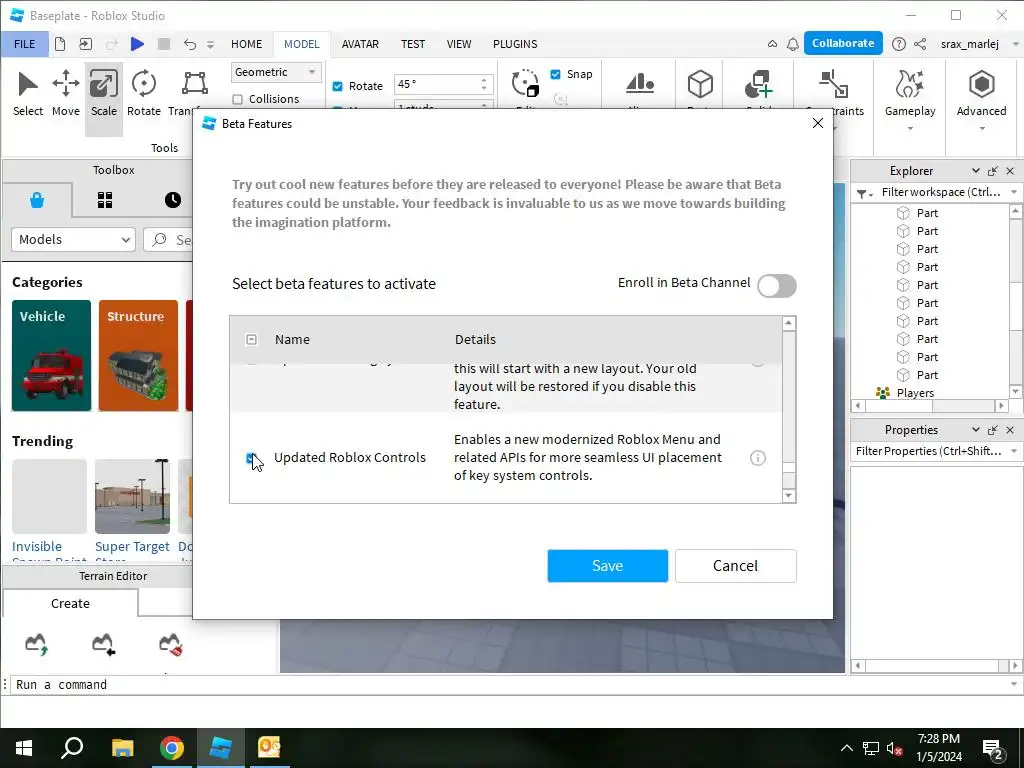This screenshot has height=768, width=1024.
Task: Click Cancel in Beta Features dialog
Action: pyautogui.click(x=735, y=566)
